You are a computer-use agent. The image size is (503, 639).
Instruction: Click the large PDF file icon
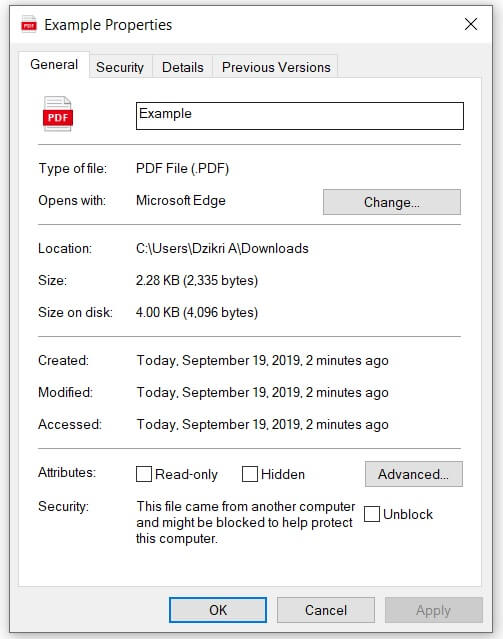pos(57,114)
